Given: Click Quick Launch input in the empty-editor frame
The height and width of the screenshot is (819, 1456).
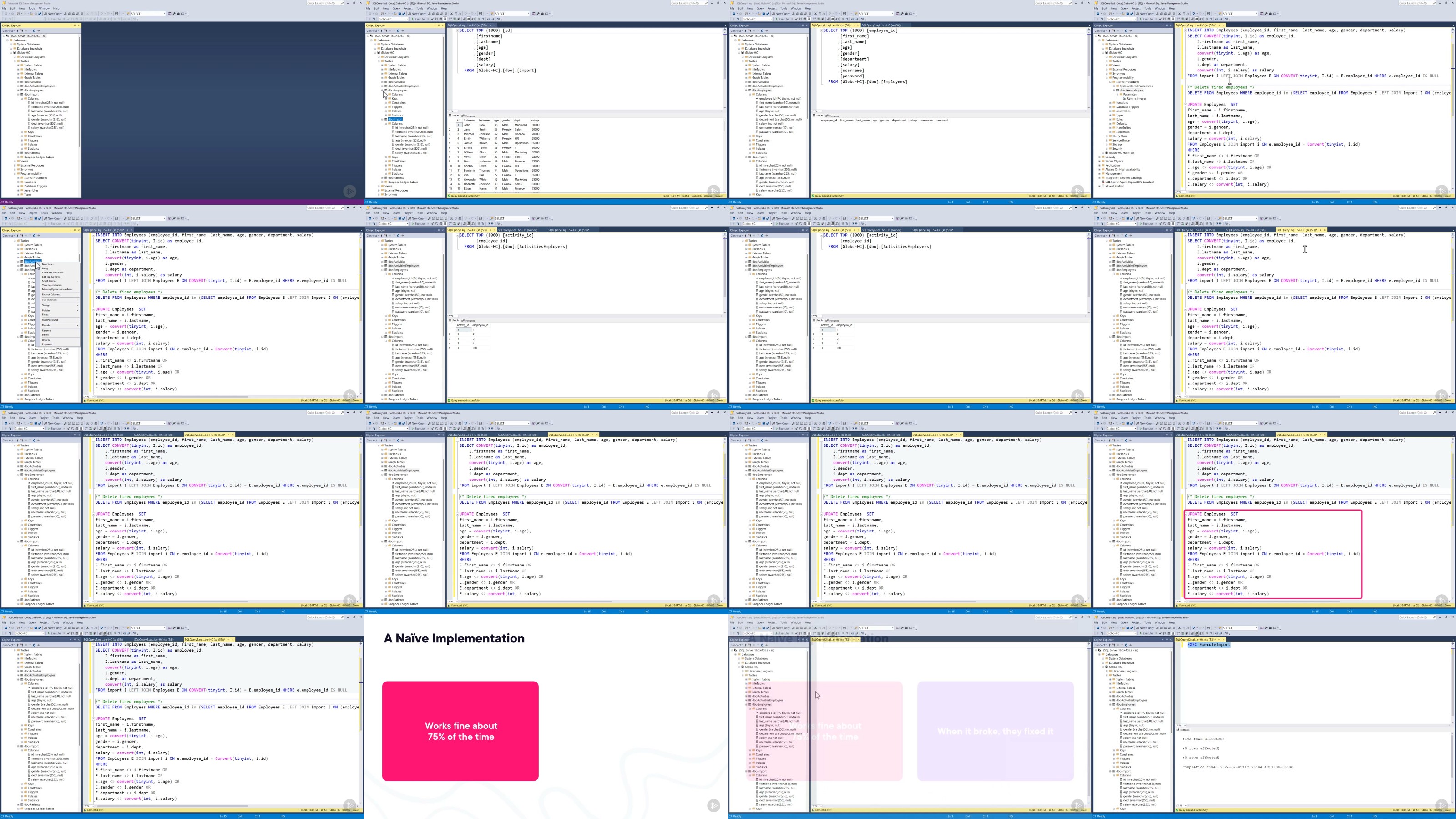Looking at the screenshot, I should [326, 3].
